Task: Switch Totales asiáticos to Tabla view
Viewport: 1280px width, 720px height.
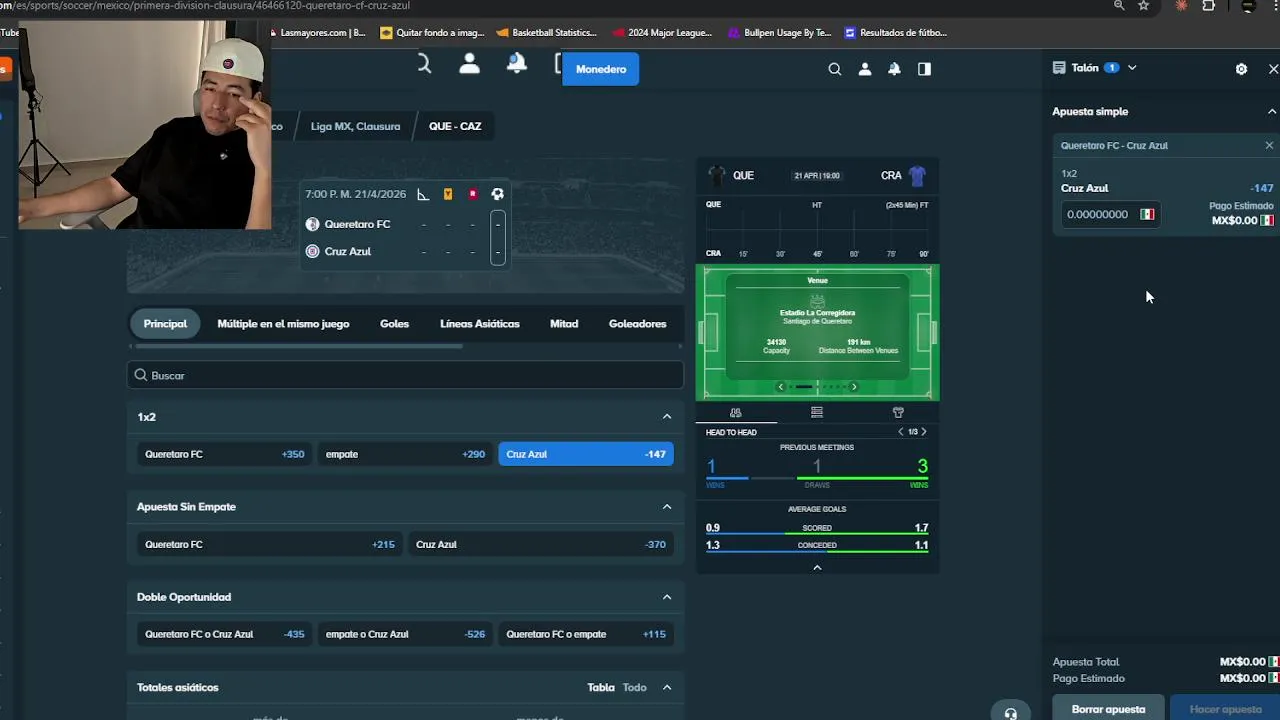Action: coord(601,687)
